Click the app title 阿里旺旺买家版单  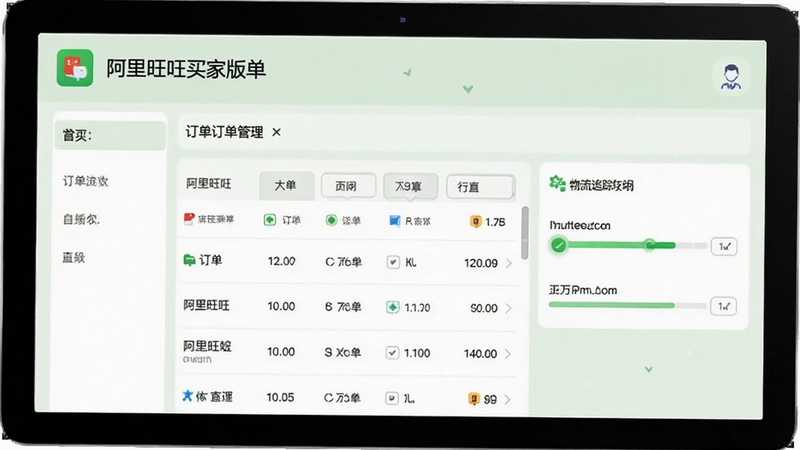186,69
